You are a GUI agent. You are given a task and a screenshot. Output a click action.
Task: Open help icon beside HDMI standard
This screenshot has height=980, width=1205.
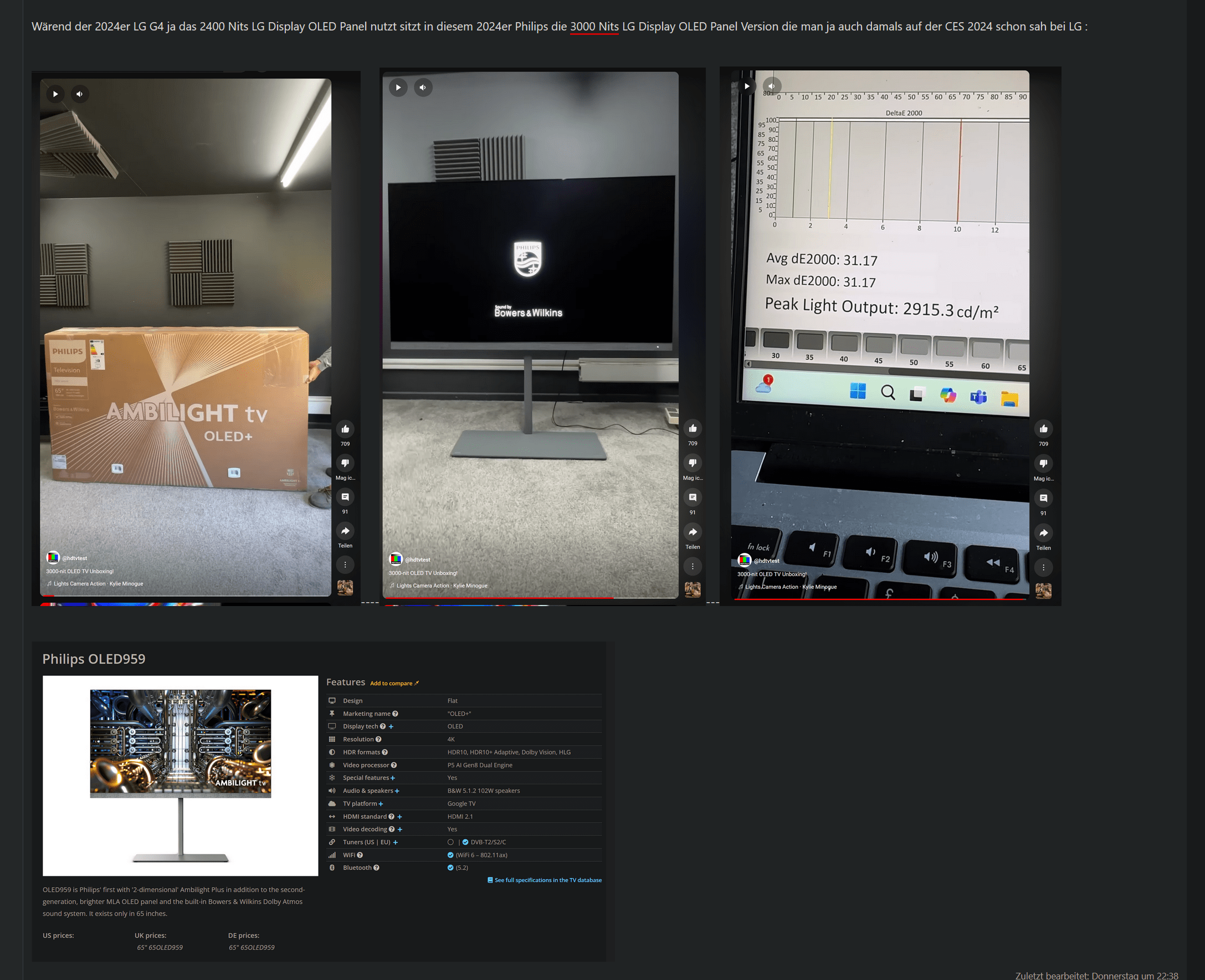[x=391, y=817]
